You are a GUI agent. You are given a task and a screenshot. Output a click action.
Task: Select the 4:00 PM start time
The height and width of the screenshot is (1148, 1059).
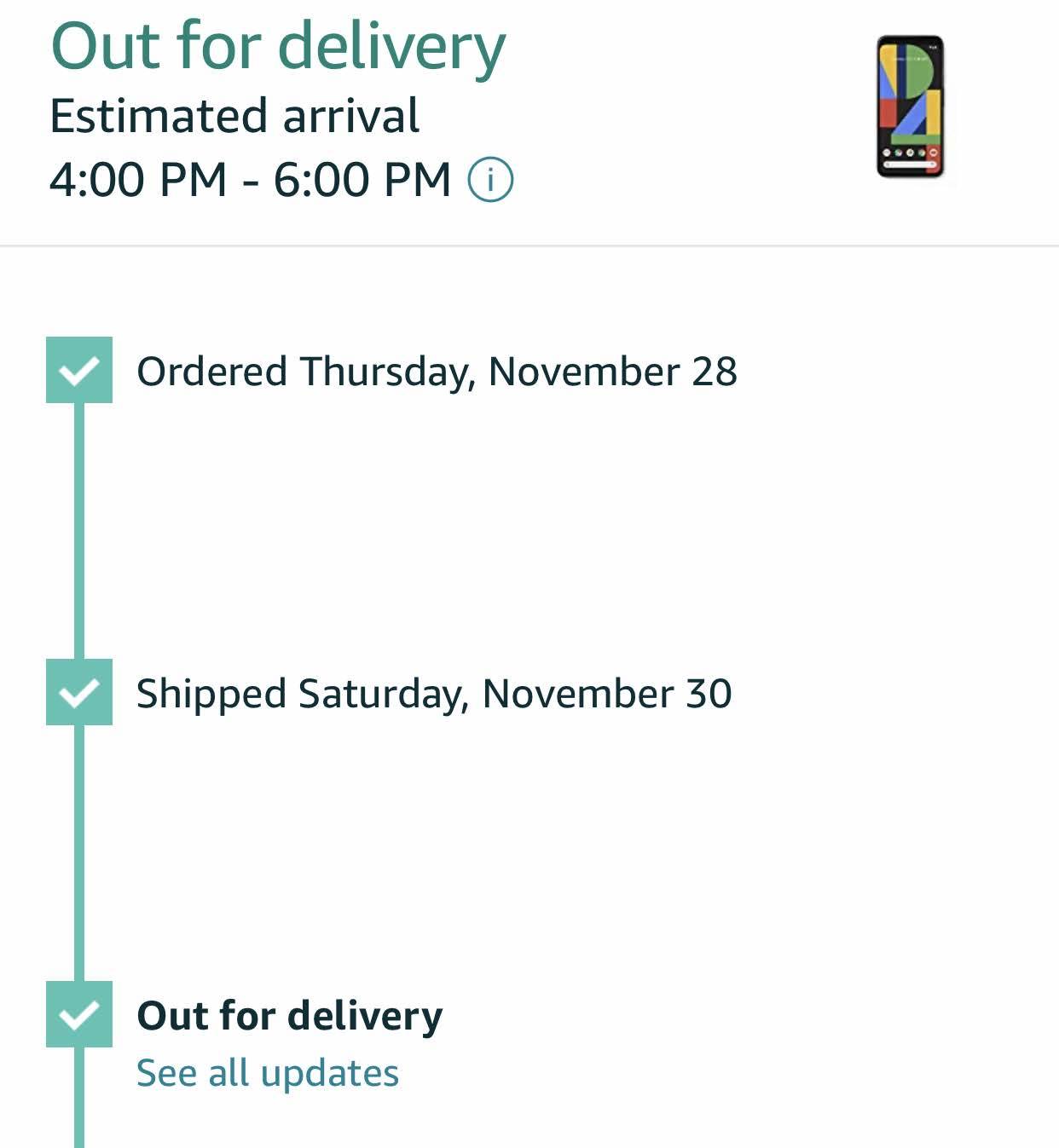point(138,180)
